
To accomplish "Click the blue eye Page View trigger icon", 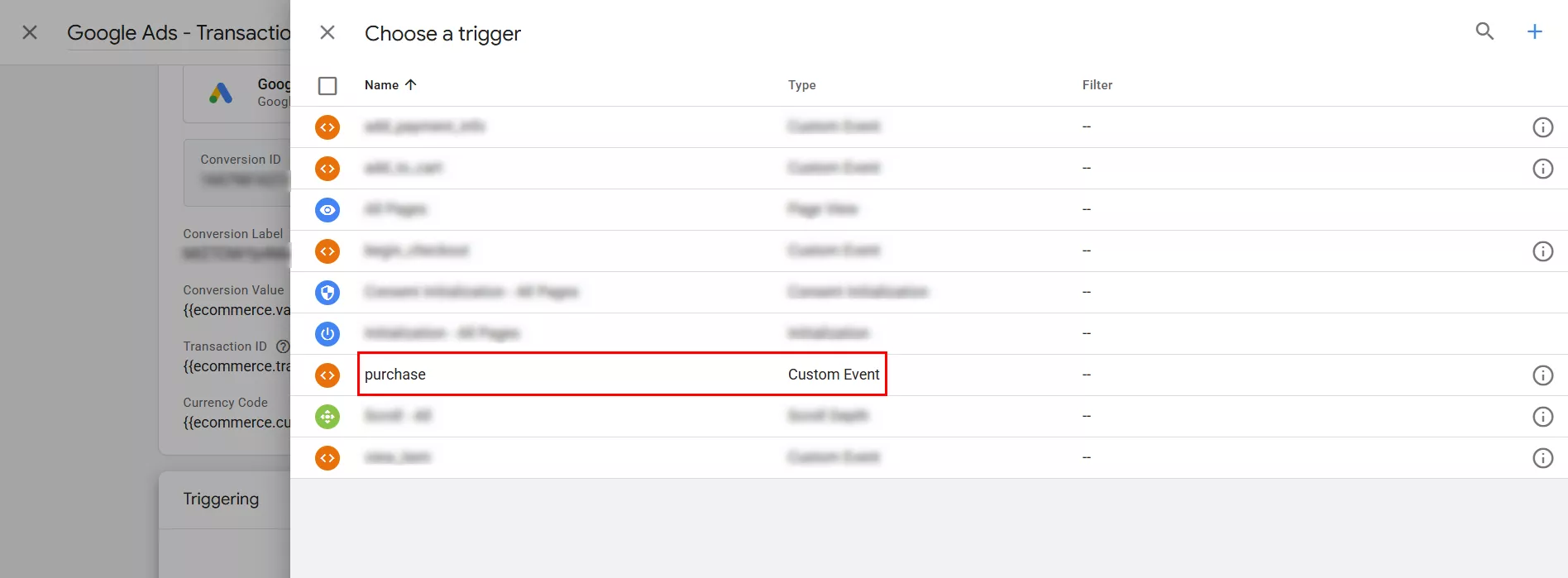I will (x=327, y=210).
